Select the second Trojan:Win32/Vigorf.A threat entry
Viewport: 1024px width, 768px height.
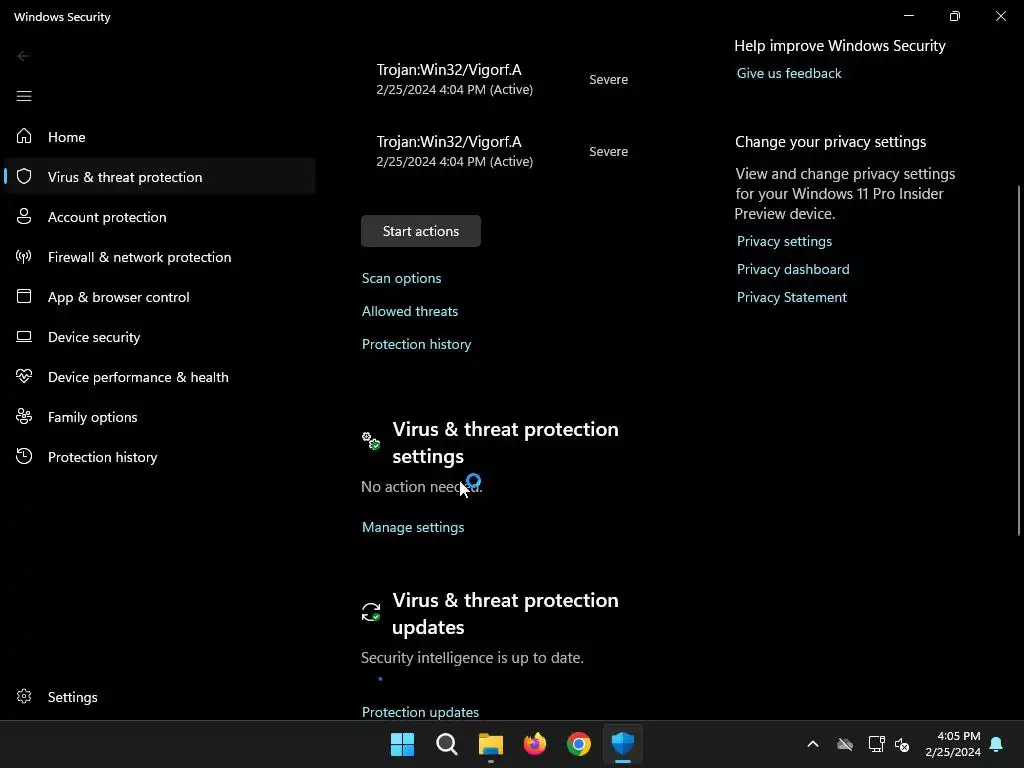(503, 151)
